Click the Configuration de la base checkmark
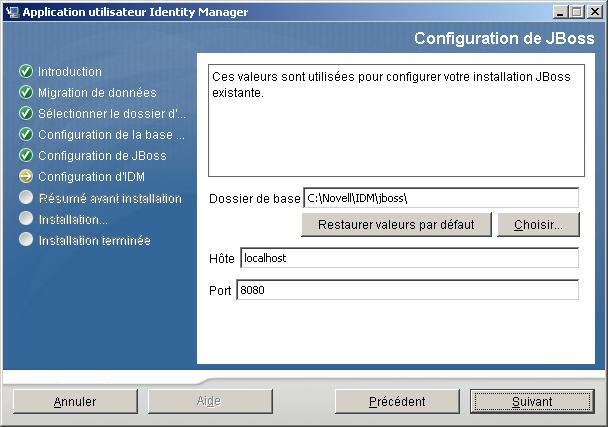 click(x=26, y=135)
